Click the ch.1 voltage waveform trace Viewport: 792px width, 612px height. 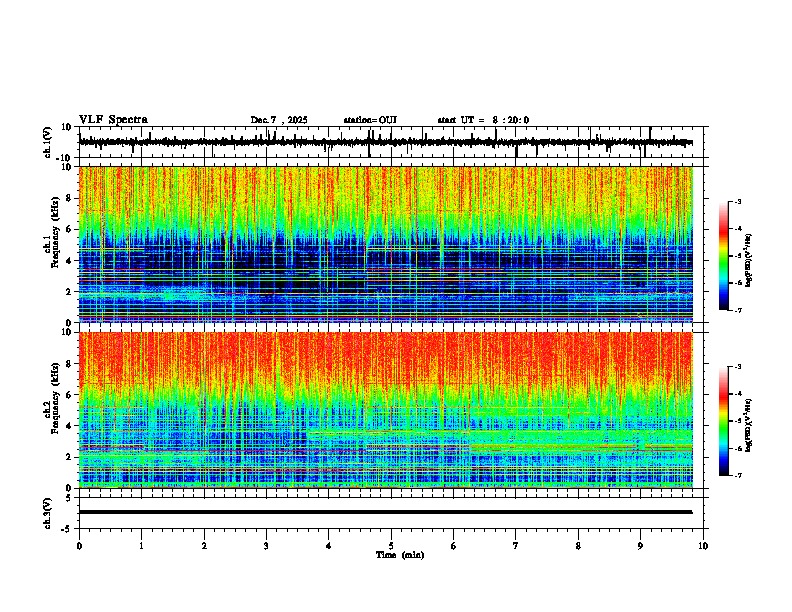(x=385, y=142)
